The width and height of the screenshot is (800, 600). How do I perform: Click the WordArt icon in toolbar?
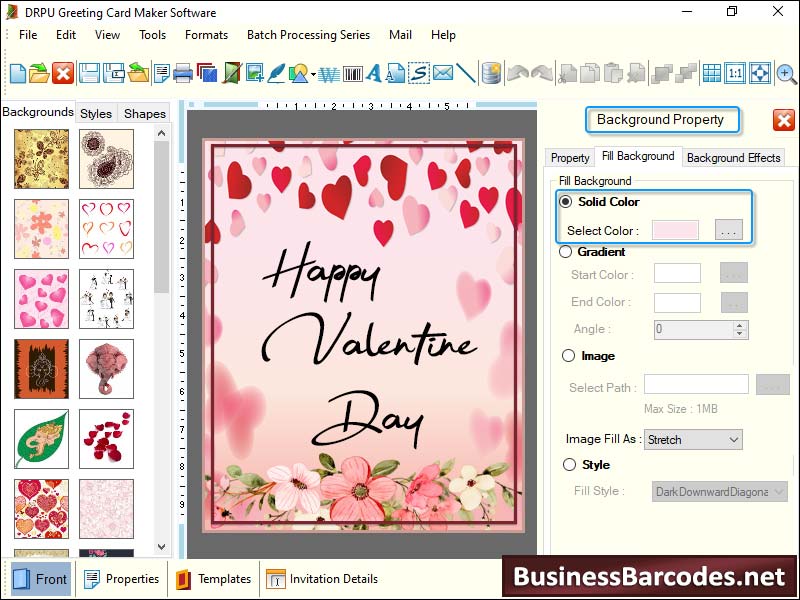point(329,73)
